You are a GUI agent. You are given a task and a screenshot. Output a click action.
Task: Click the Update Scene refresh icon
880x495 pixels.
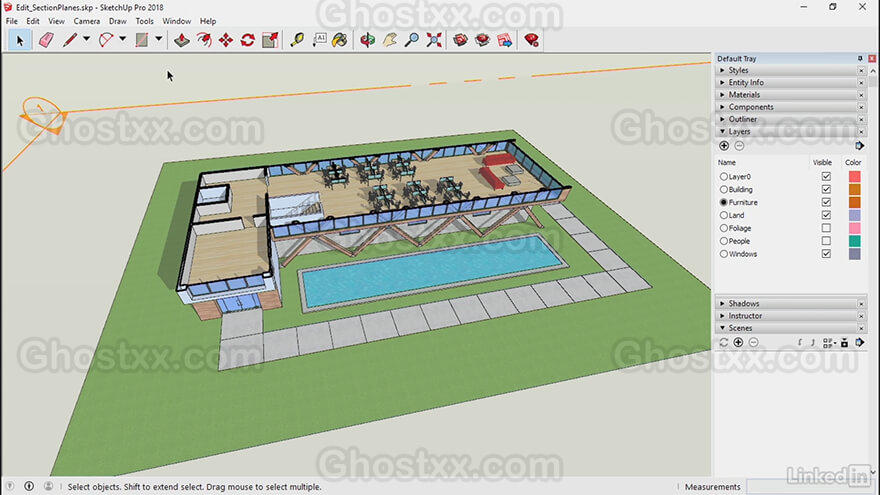point(723,342)
